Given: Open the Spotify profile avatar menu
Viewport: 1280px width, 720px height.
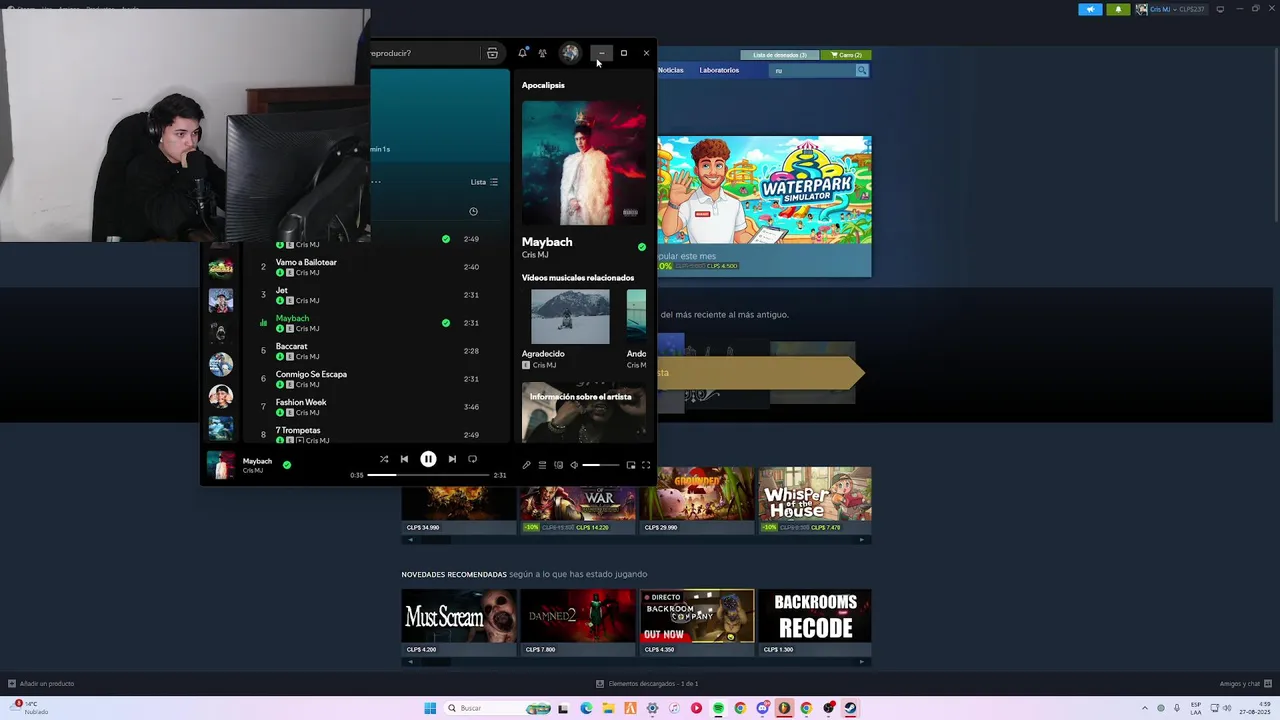Looking at the screenshot, I should pos(570,53).
